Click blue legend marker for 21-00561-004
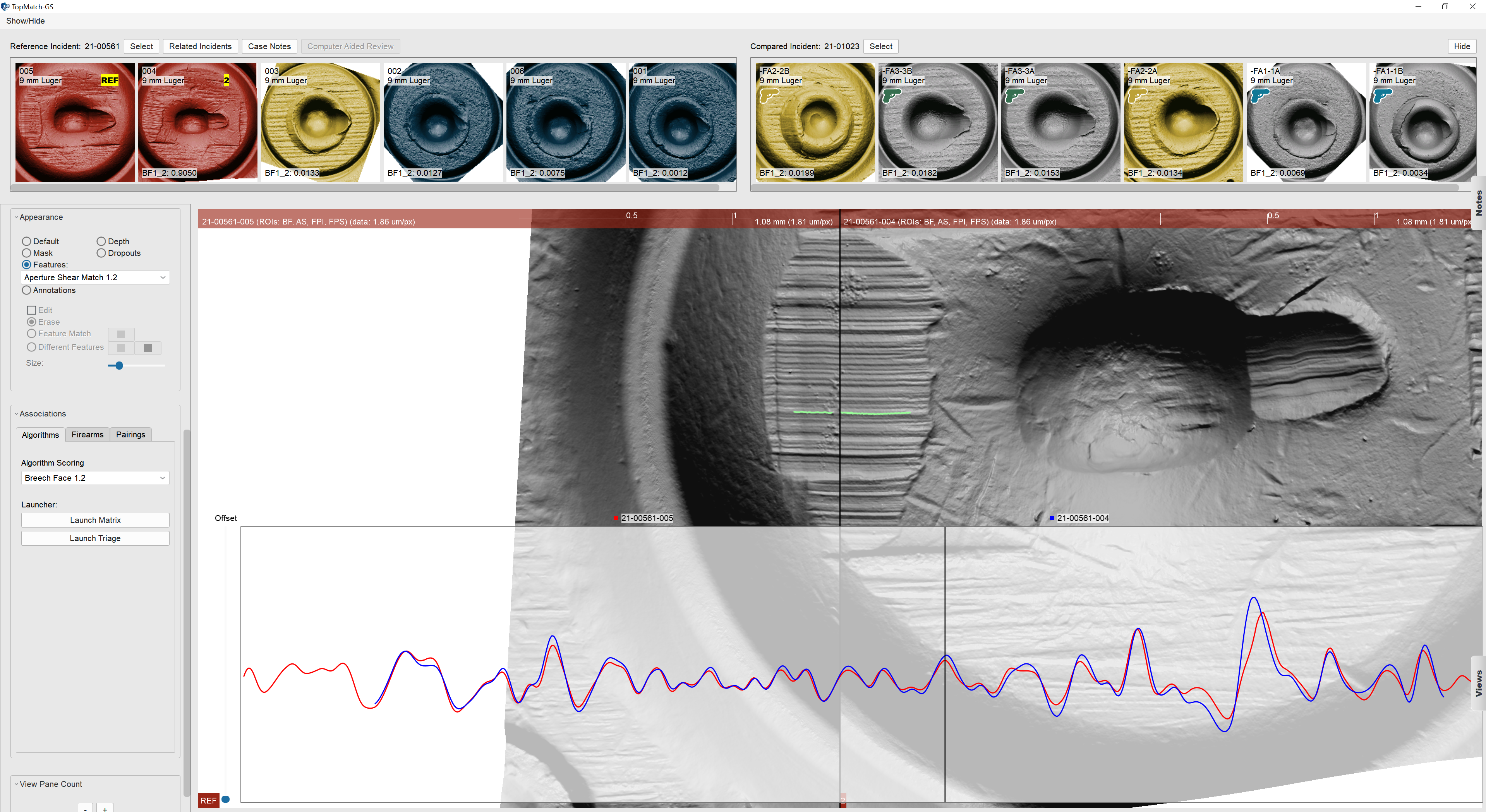The width and height of the screenshot is (1486, 812). point(1052,518)
